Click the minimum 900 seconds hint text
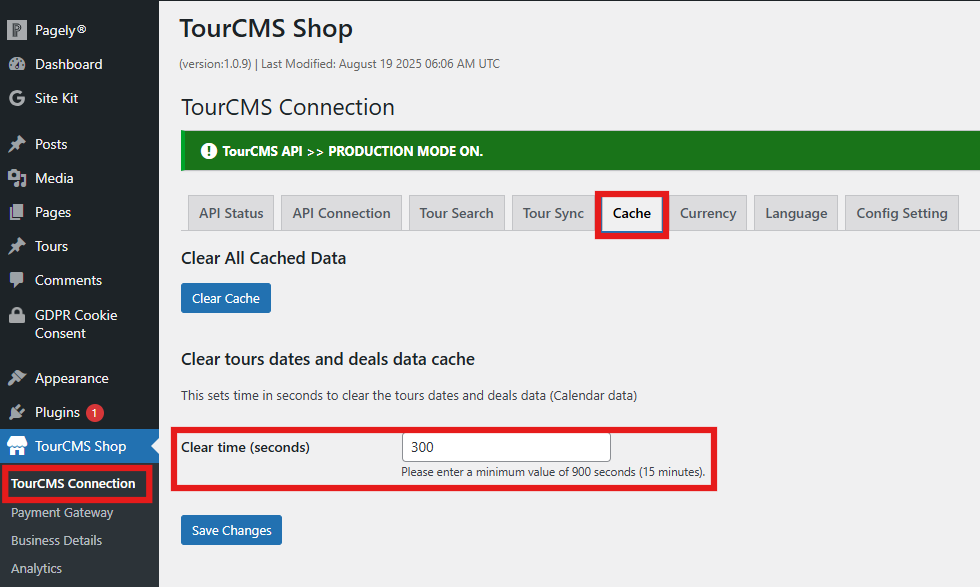 (553, 472)
